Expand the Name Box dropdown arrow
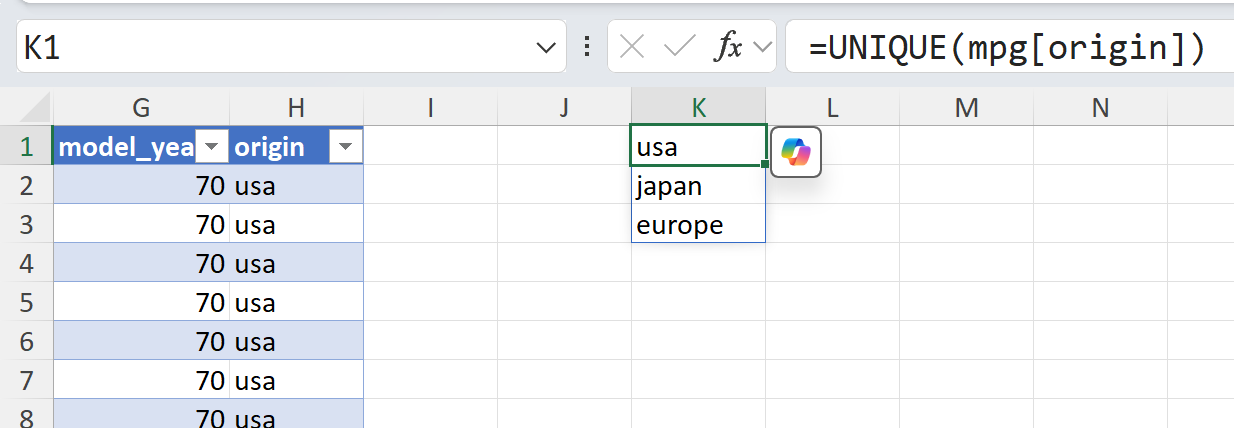The image size is (1234, 428). pos(545,47)
